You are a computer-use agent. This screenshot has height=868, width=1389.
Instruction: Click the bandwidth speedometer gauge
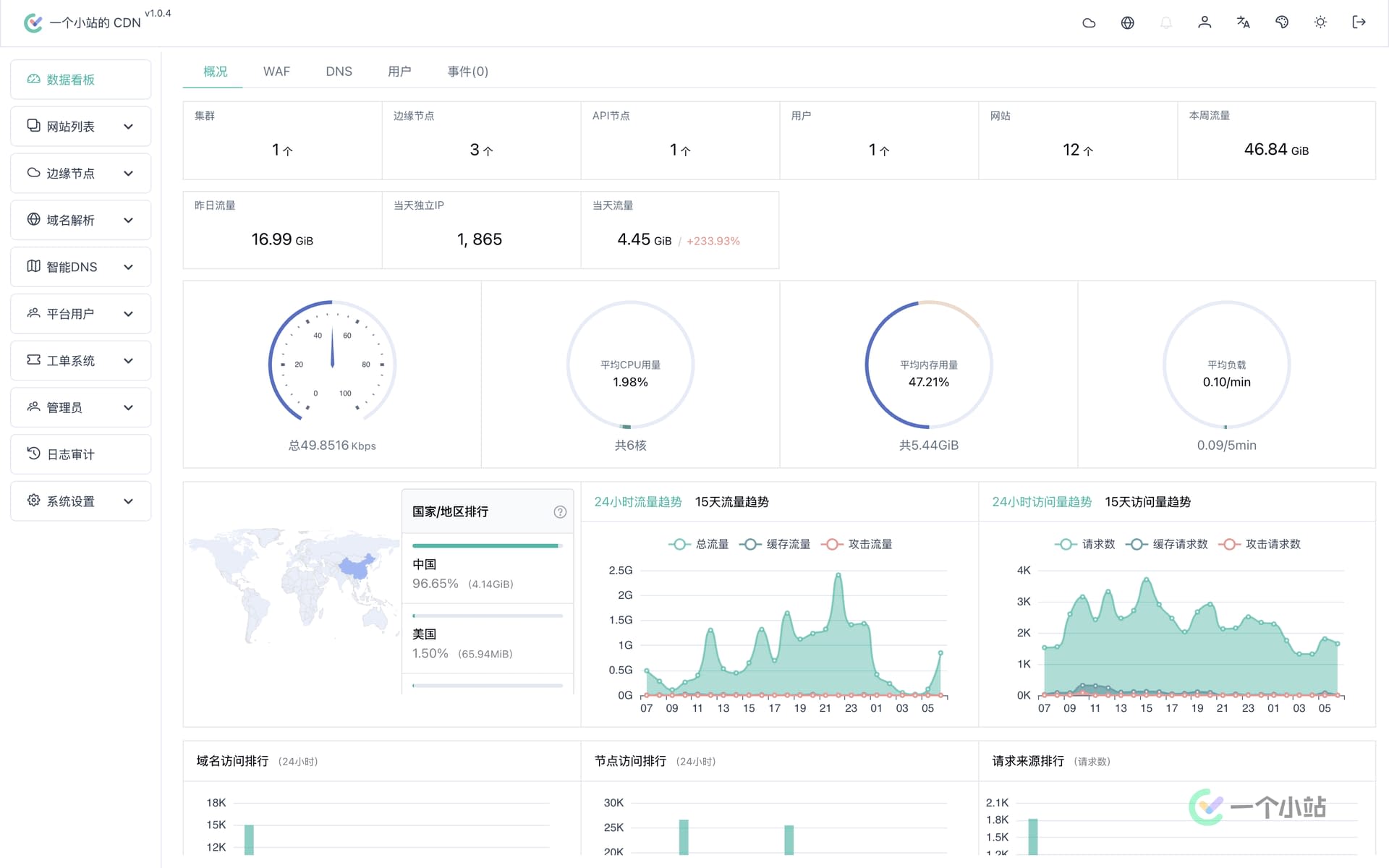point(332,362)
